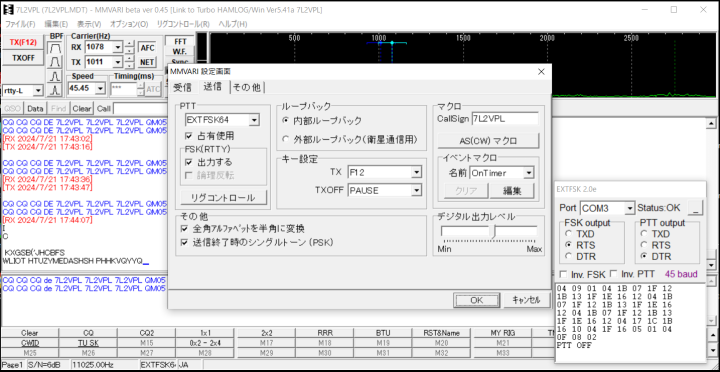Switch to the 受信 tab
This screenshot has height=372, width=720.
click(x=183, y=87)
